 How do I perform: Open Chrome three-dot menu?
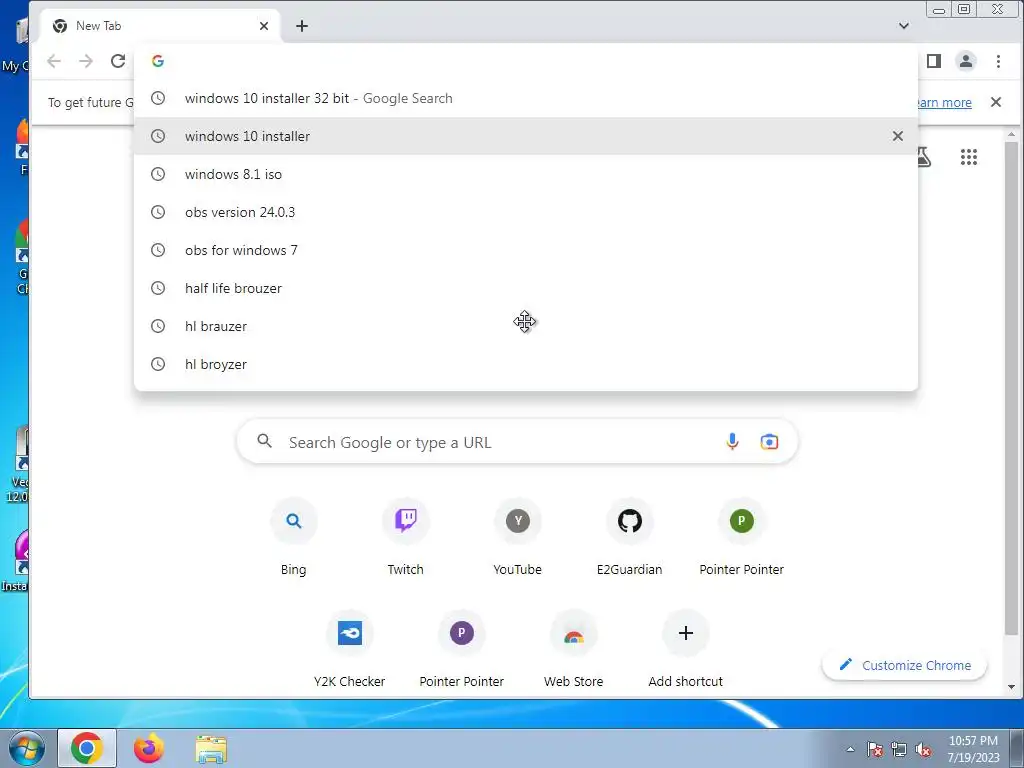(x=998, y=61)
